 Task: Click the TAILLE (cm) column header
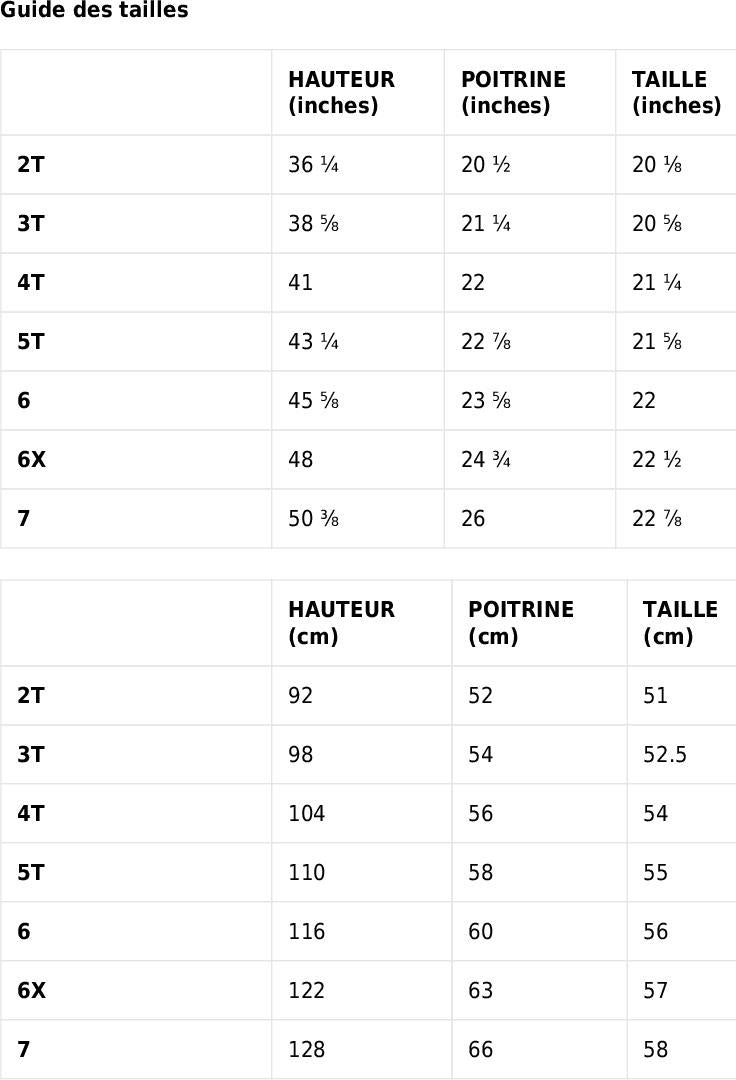[680, 623]
